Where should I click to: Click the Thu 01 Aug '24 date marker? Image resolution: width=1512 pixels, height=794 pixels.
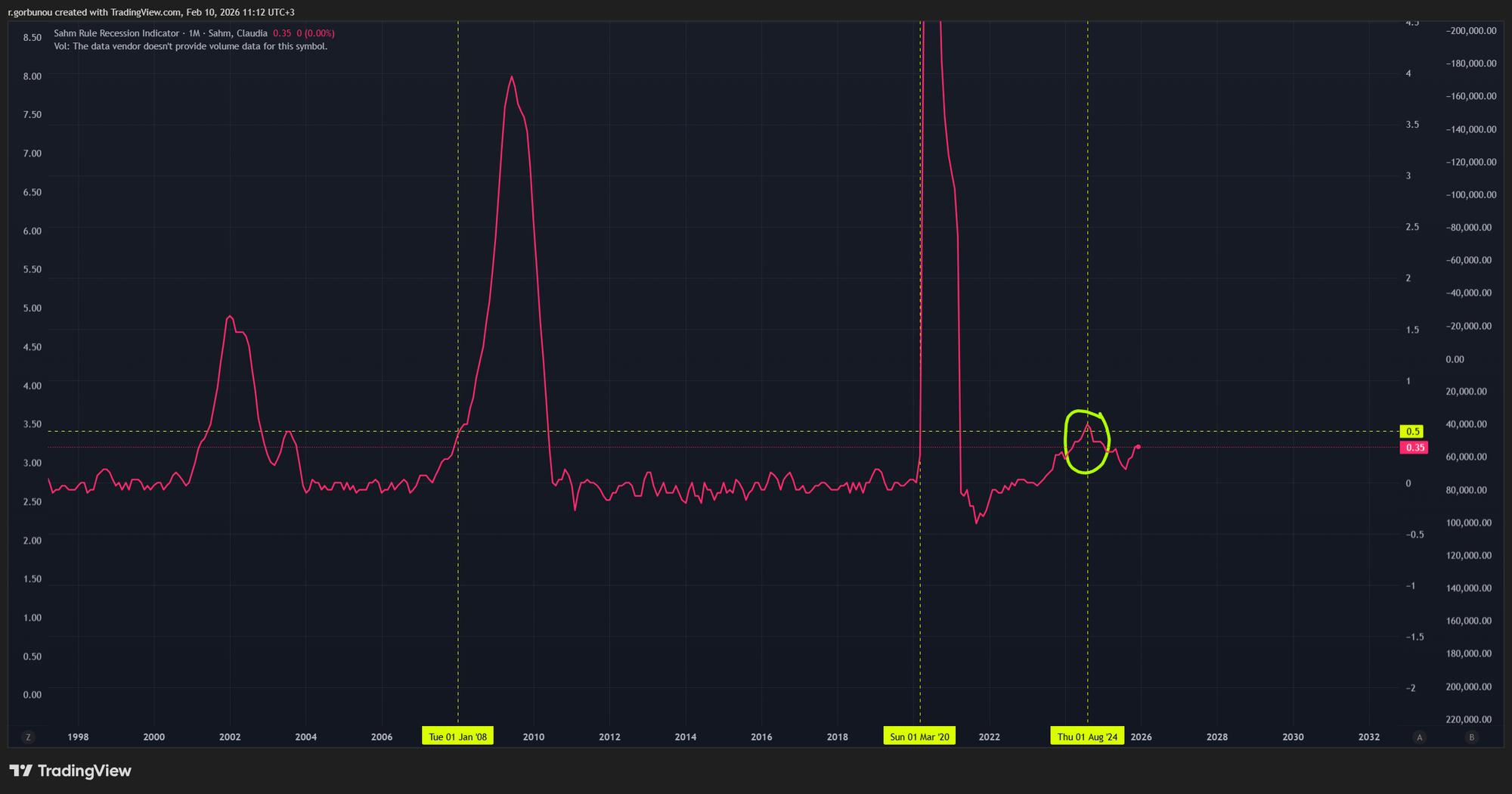pyautogui.click(x=1087, y=737)
